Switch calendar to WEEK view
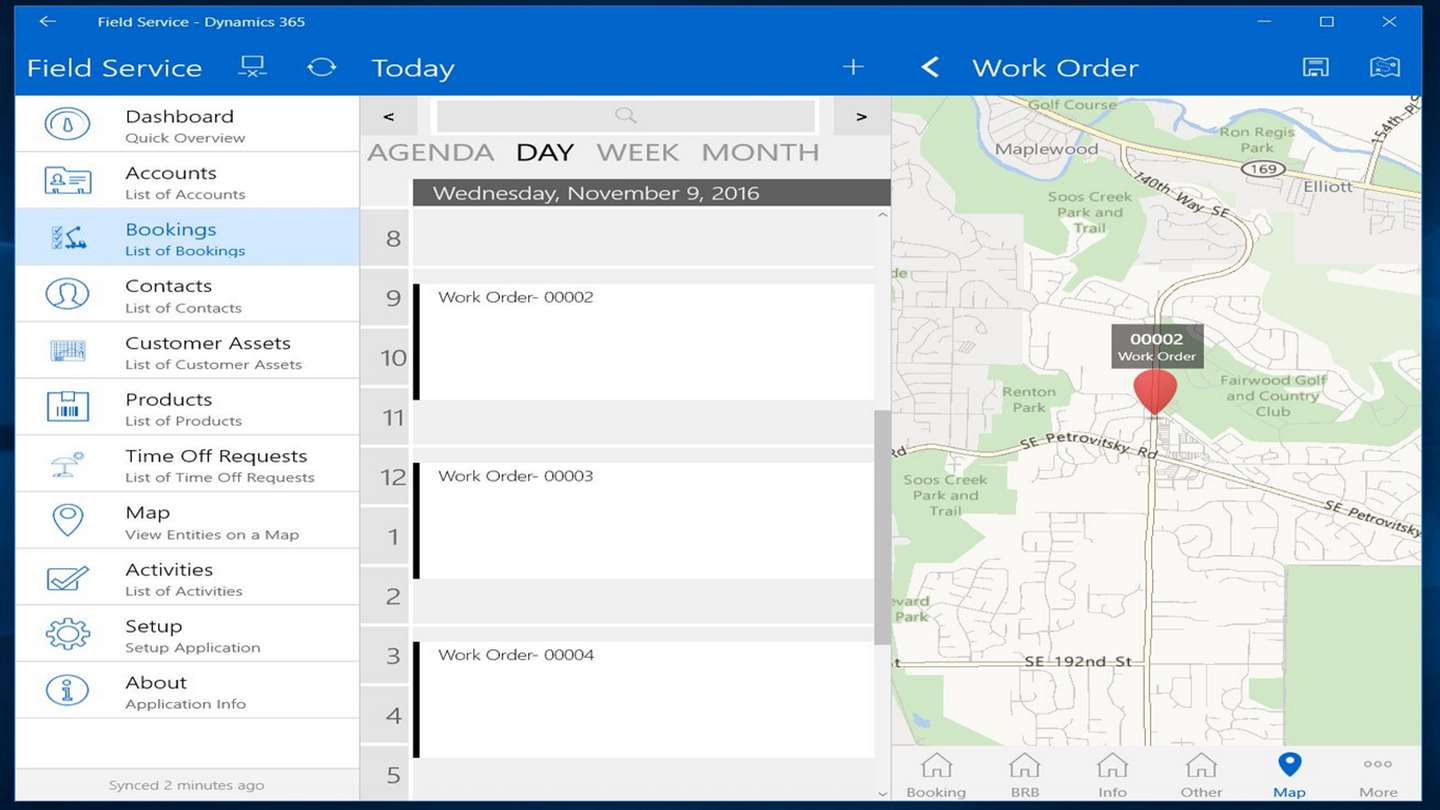This screenshot has width=1440, height=810. coord(638,152)
